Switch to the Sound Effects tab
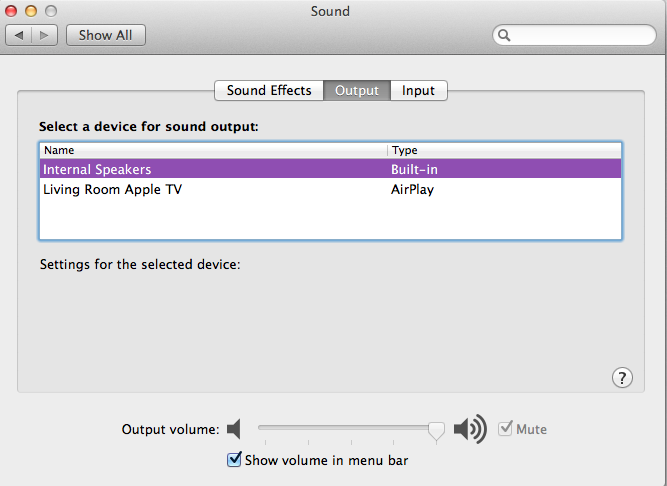The image size is (667, 486). pyautogui.click(x=269, y=90)
